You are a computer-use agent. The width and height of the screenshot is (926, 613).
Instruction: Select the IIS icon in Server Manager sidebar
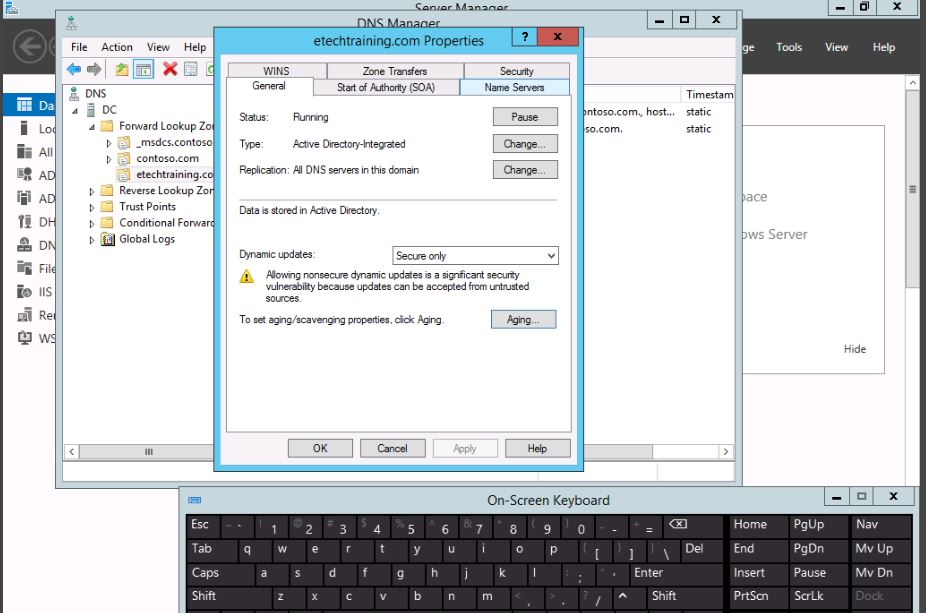[x=24, y=292]
